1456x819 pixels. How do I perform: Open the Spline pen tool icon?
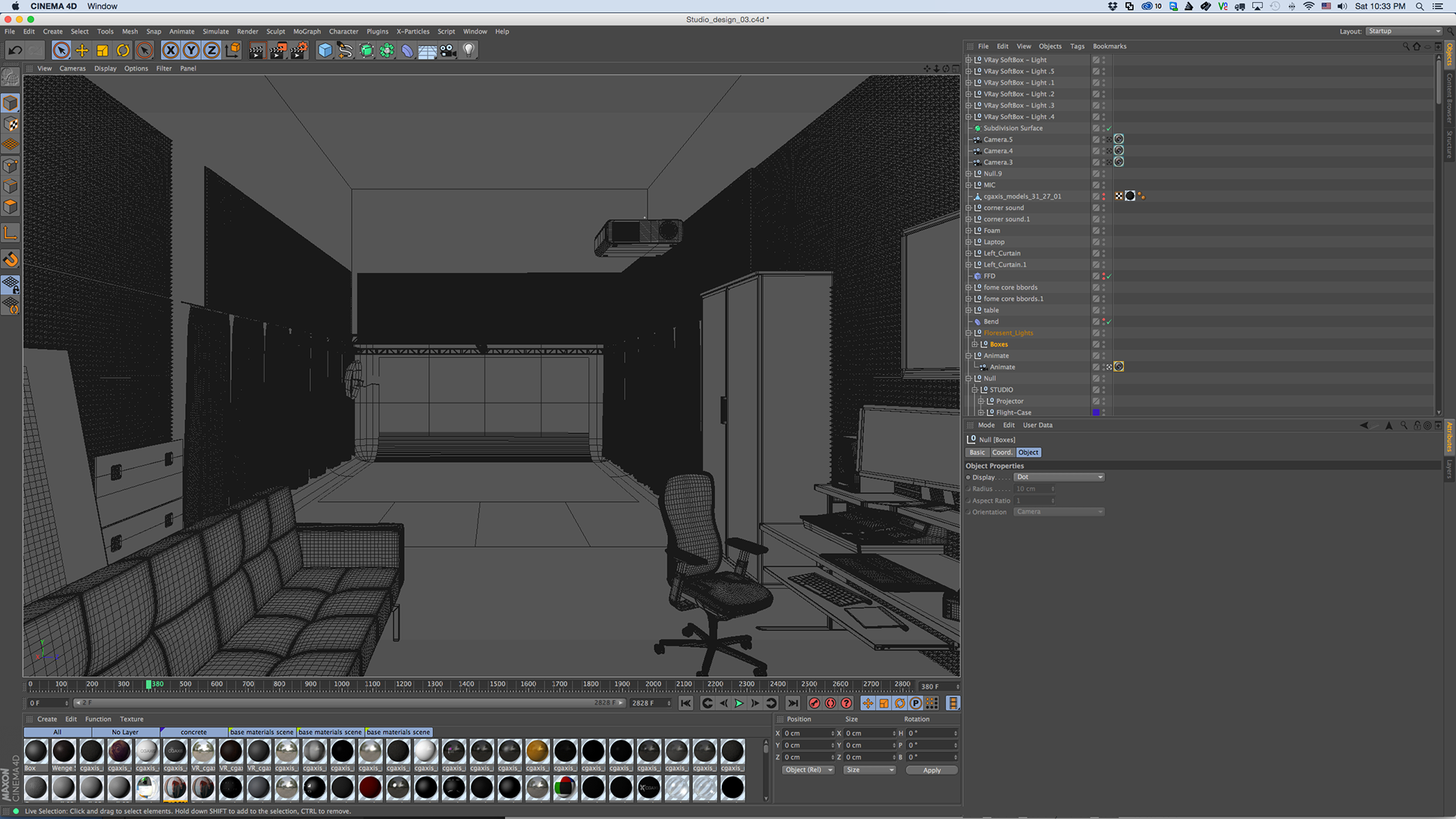pos(345,50)
